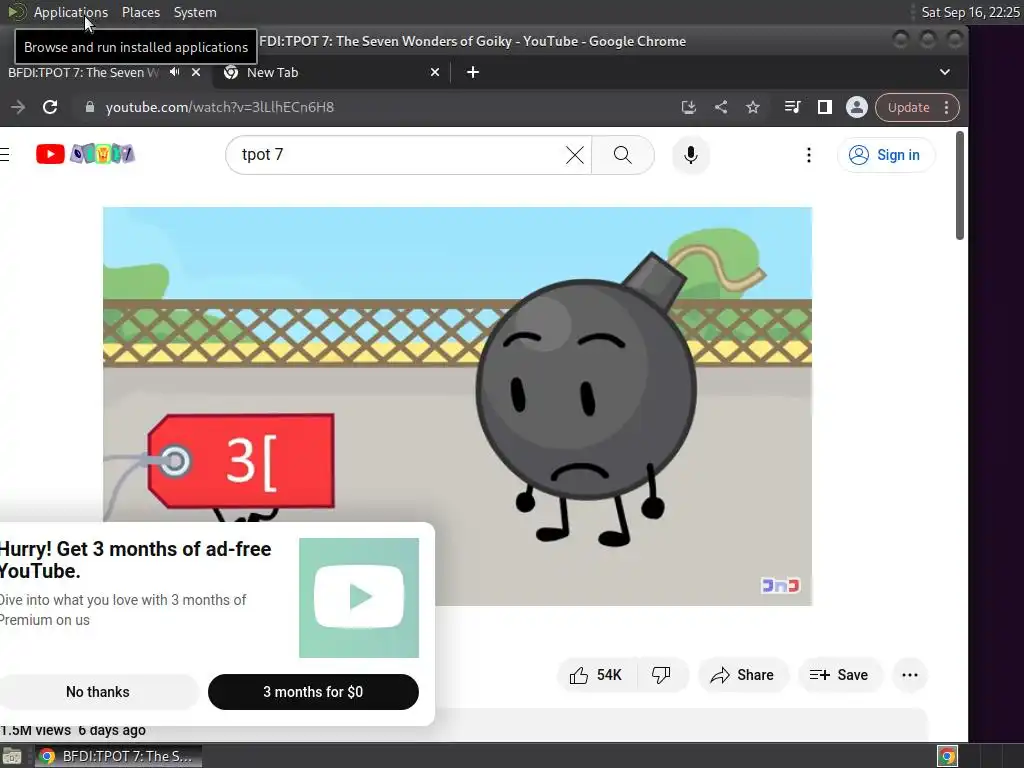Viewport: 1024px width, 768px height.
Task: Toggle Chrome side panel icon
Action: [x=825, y=107]
